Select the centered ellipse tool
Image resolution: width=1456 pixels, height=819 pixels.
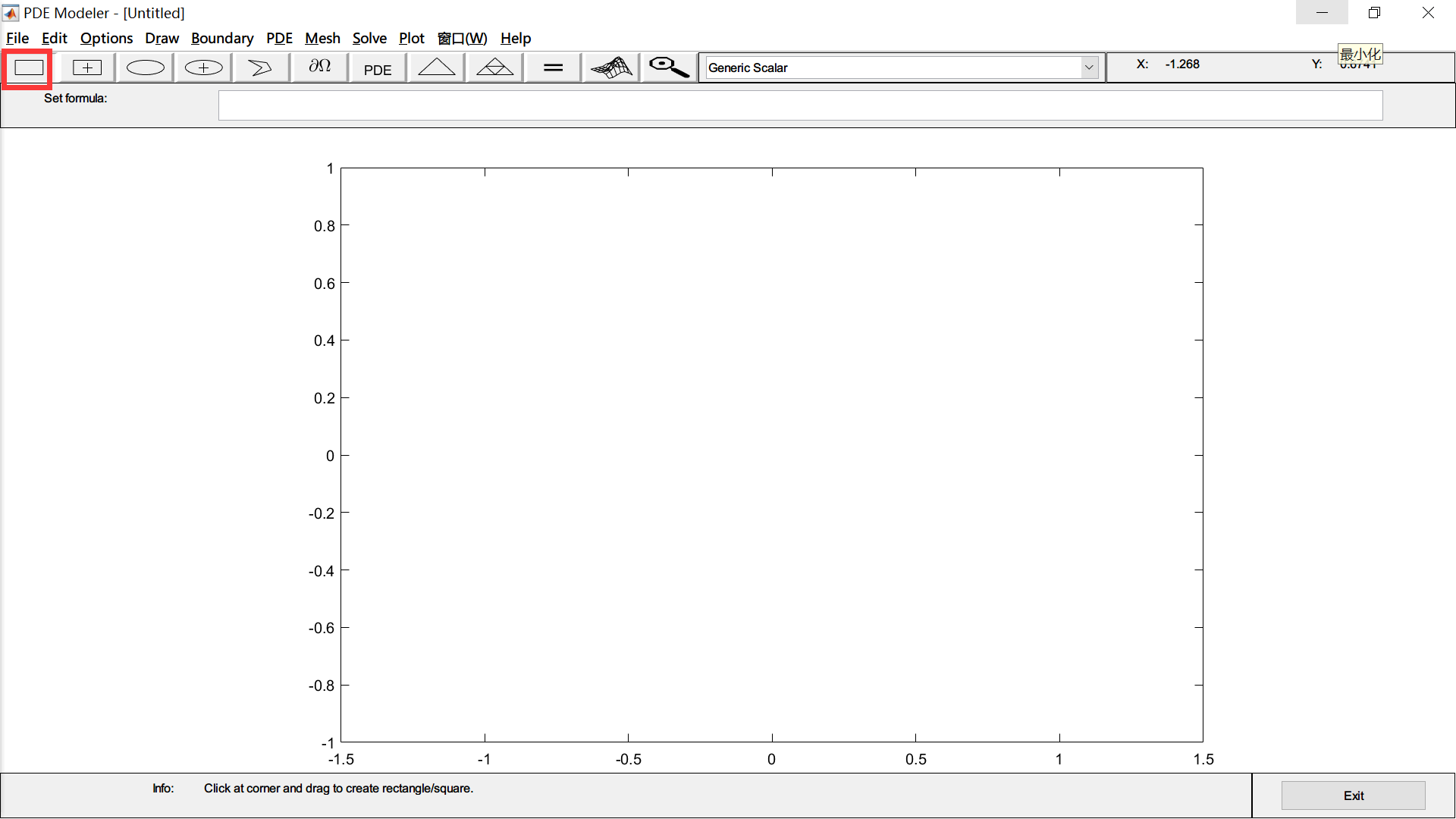coord(202,67)
